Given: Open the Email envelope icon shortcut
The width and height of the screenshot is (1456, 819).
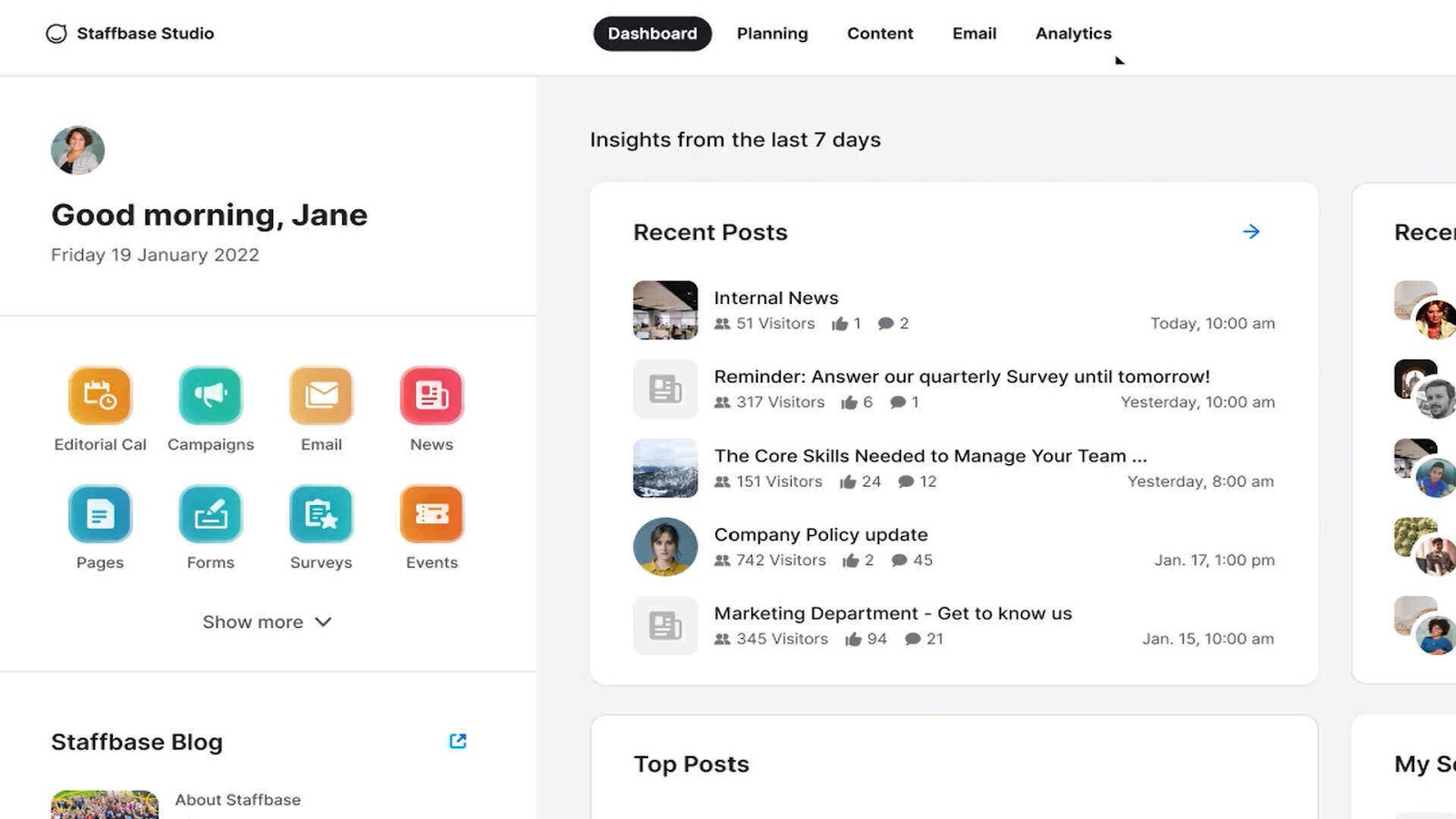Looking at the screenshot, I should click(320, 395).
